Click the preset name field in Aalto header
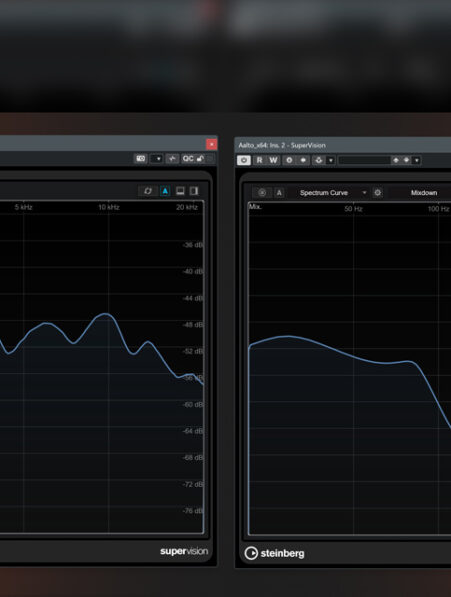Viewport: 451px width, 597px height. tap(364, 160)
